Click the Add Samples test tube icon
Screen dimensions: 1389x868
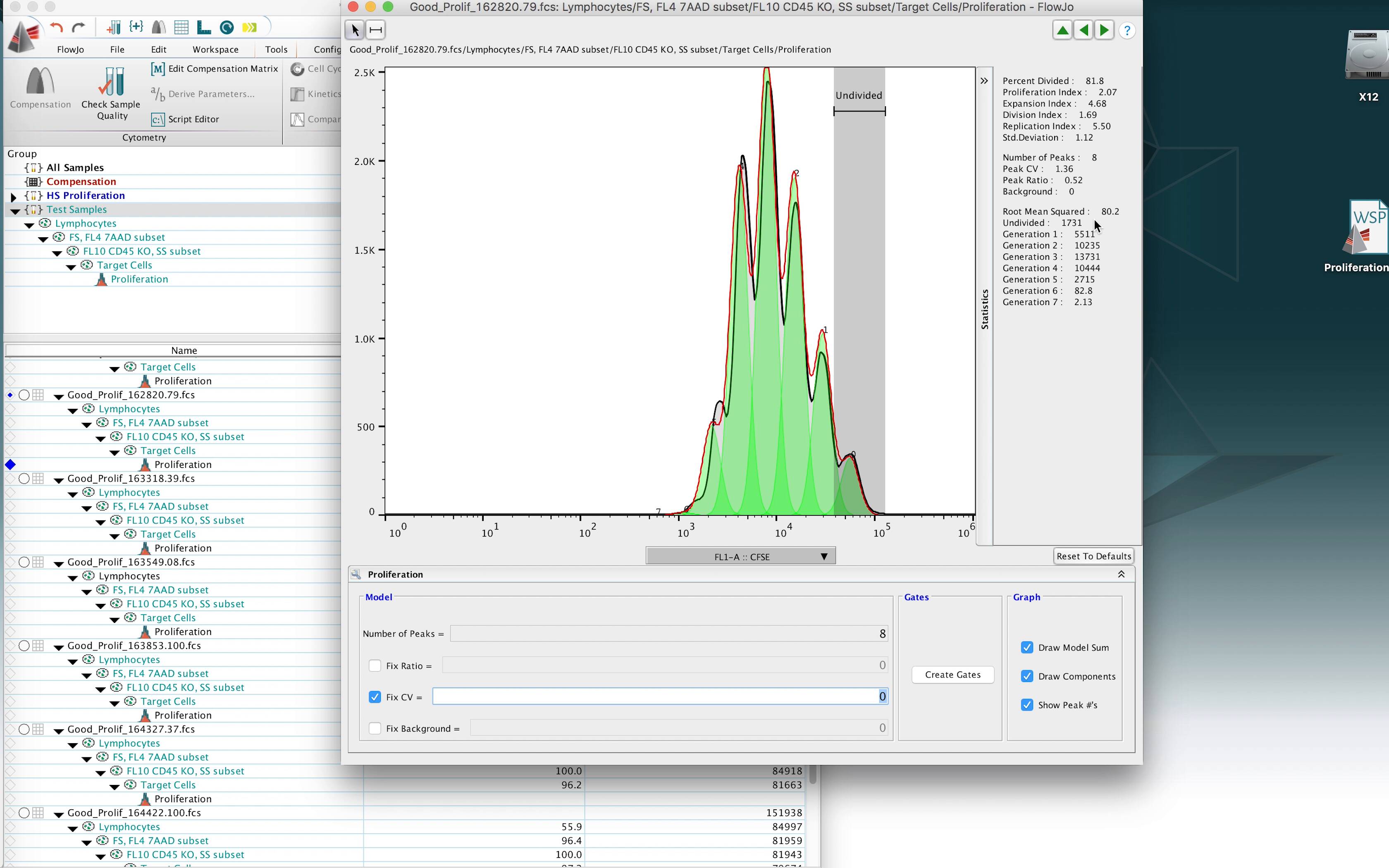tap(114, 27)
